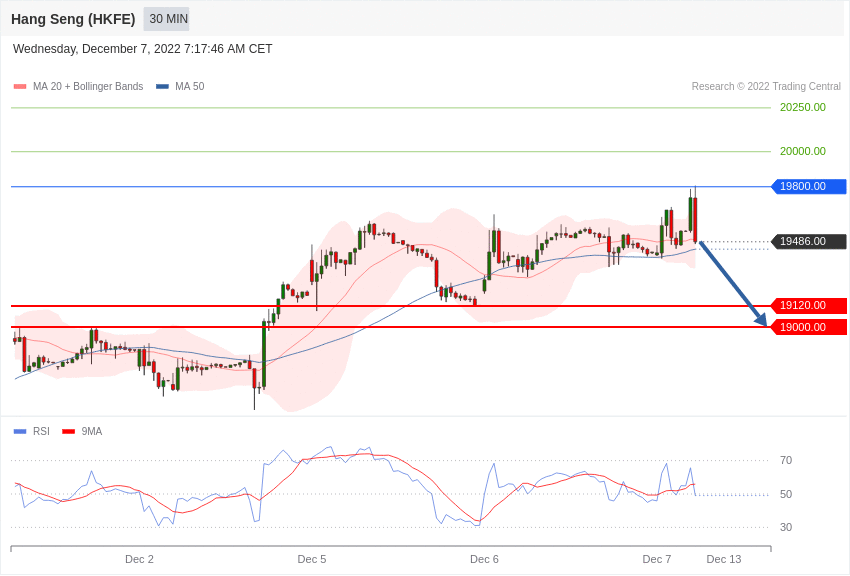Click the RSI 70 axis value
The width and height of the screenshot is (850, 576).
point(786,461)
